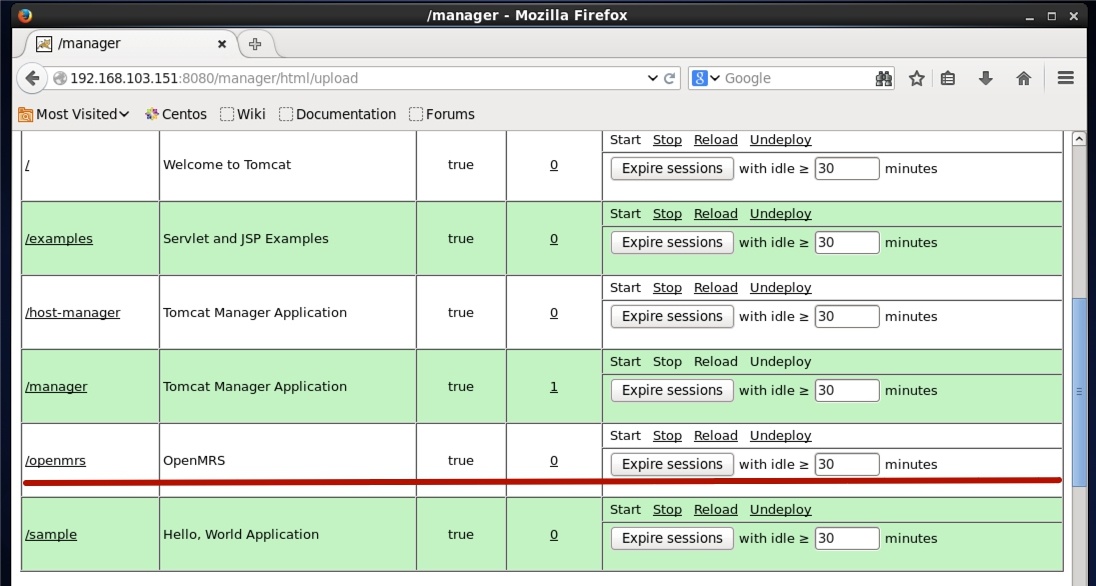Undeploy the Welcome to Tomcat application
Viewport: 1096px width, 586px height.
tap(781, 140)
